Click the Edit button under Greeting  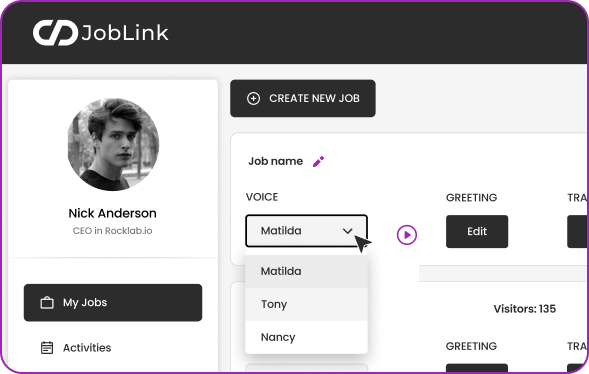pyautogui.click(x=477, y=231)
